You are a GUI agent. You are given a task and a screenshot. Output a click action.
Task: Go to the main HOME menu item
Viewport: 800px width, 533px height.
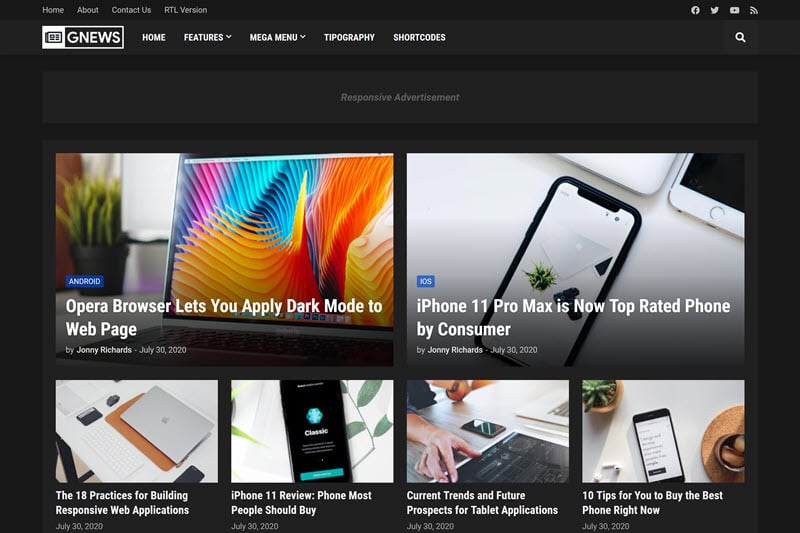154,37
